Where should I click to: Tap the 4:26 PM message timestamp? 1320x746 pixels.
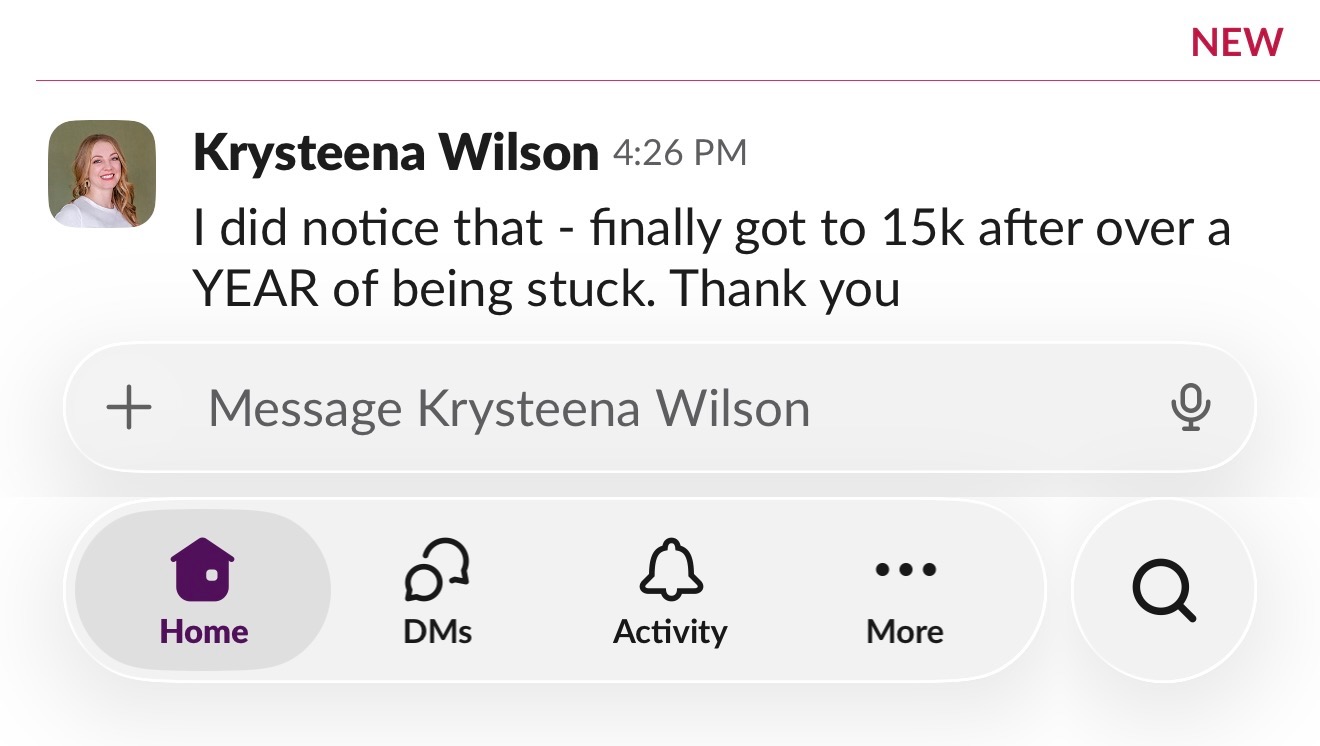coord(680,153)
